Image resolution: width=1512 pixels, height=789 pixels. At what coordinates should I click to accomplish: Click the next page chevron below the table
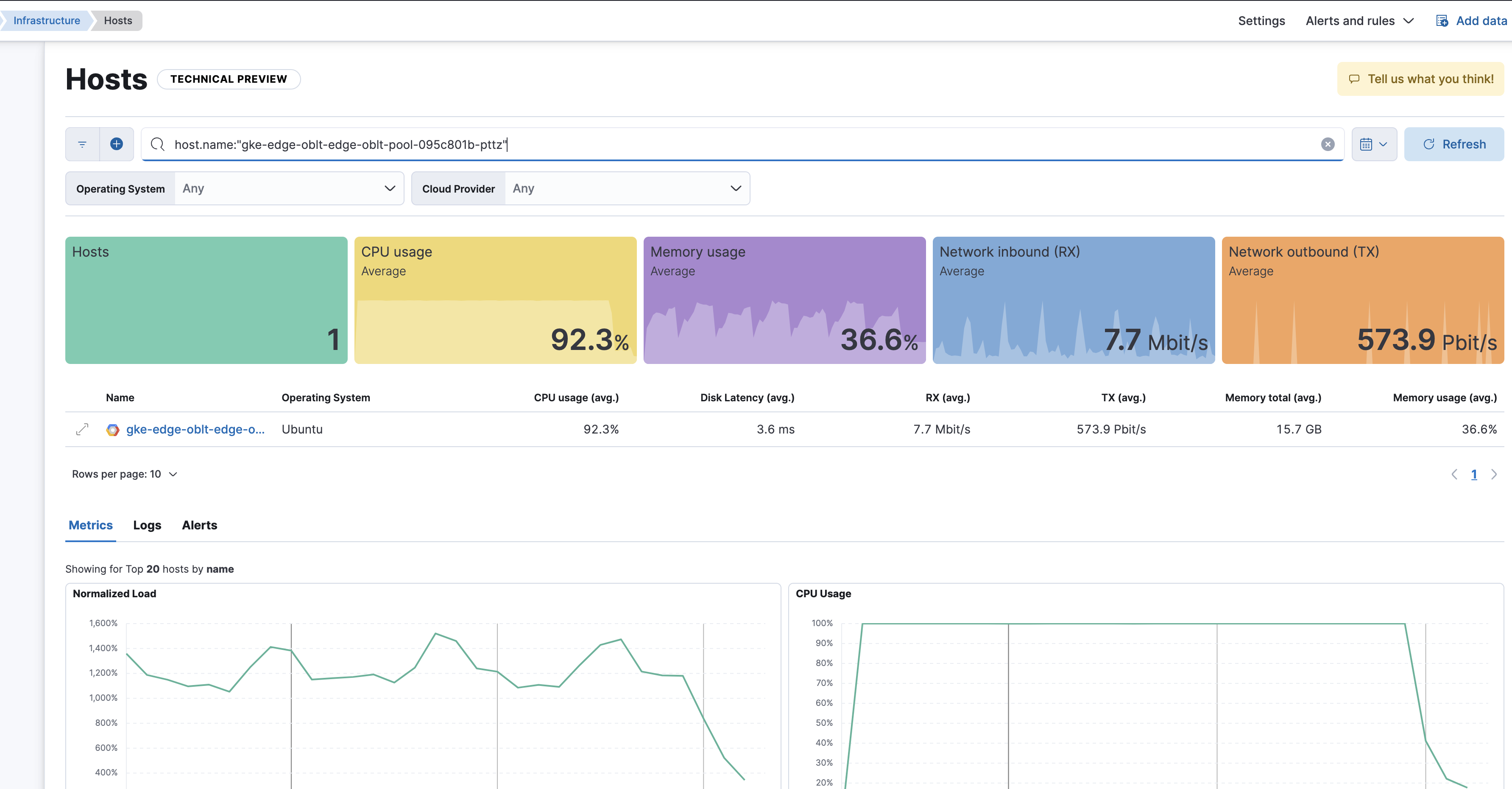(1493, 474)
